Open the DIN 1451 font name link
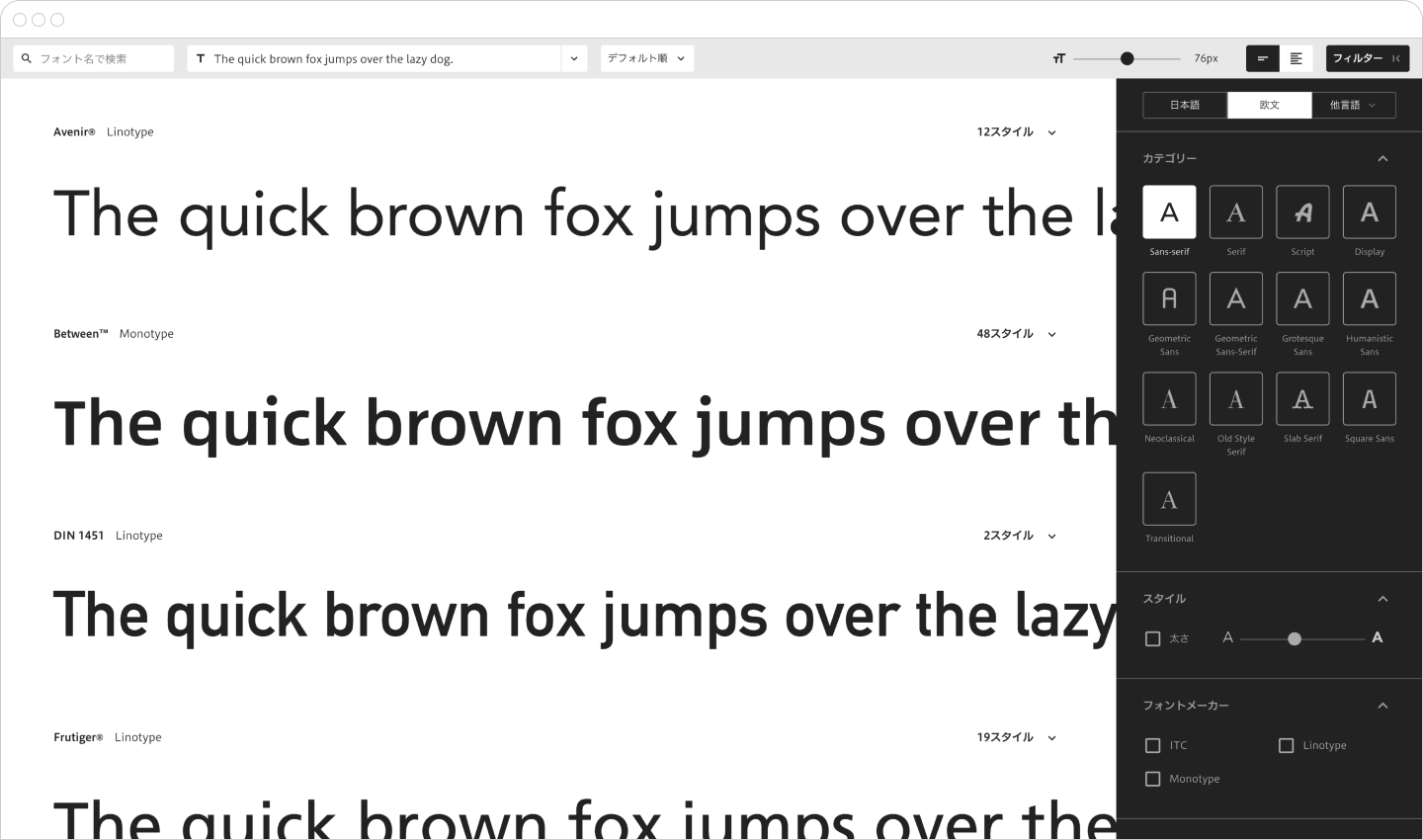 click(x=78, y=535)
